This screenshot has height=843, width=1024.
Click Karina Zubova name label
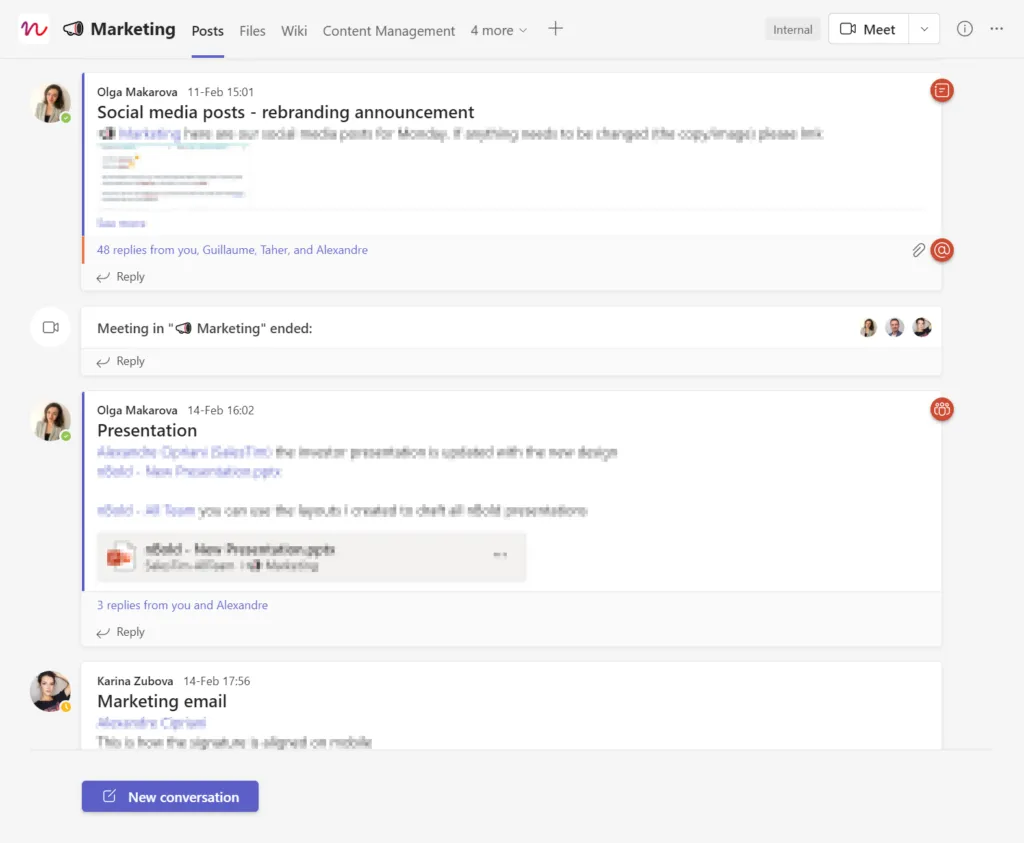[135, 681]
